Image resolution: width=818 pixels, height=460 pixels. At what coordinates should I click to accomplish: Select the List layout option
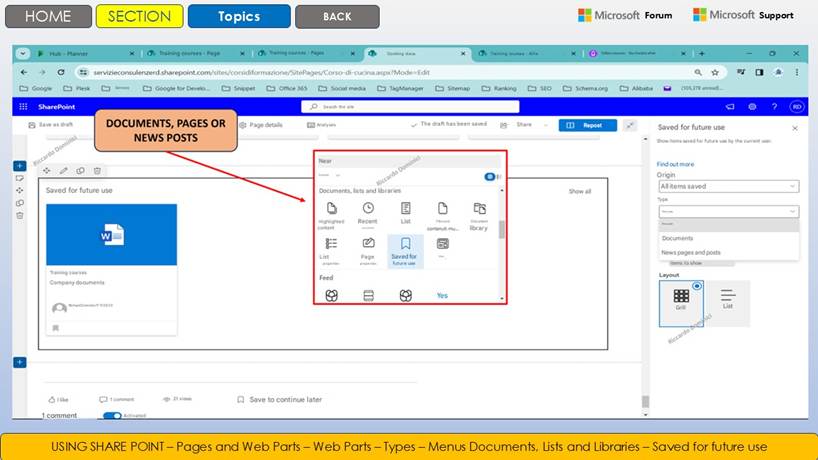click(x=728, y=304)
